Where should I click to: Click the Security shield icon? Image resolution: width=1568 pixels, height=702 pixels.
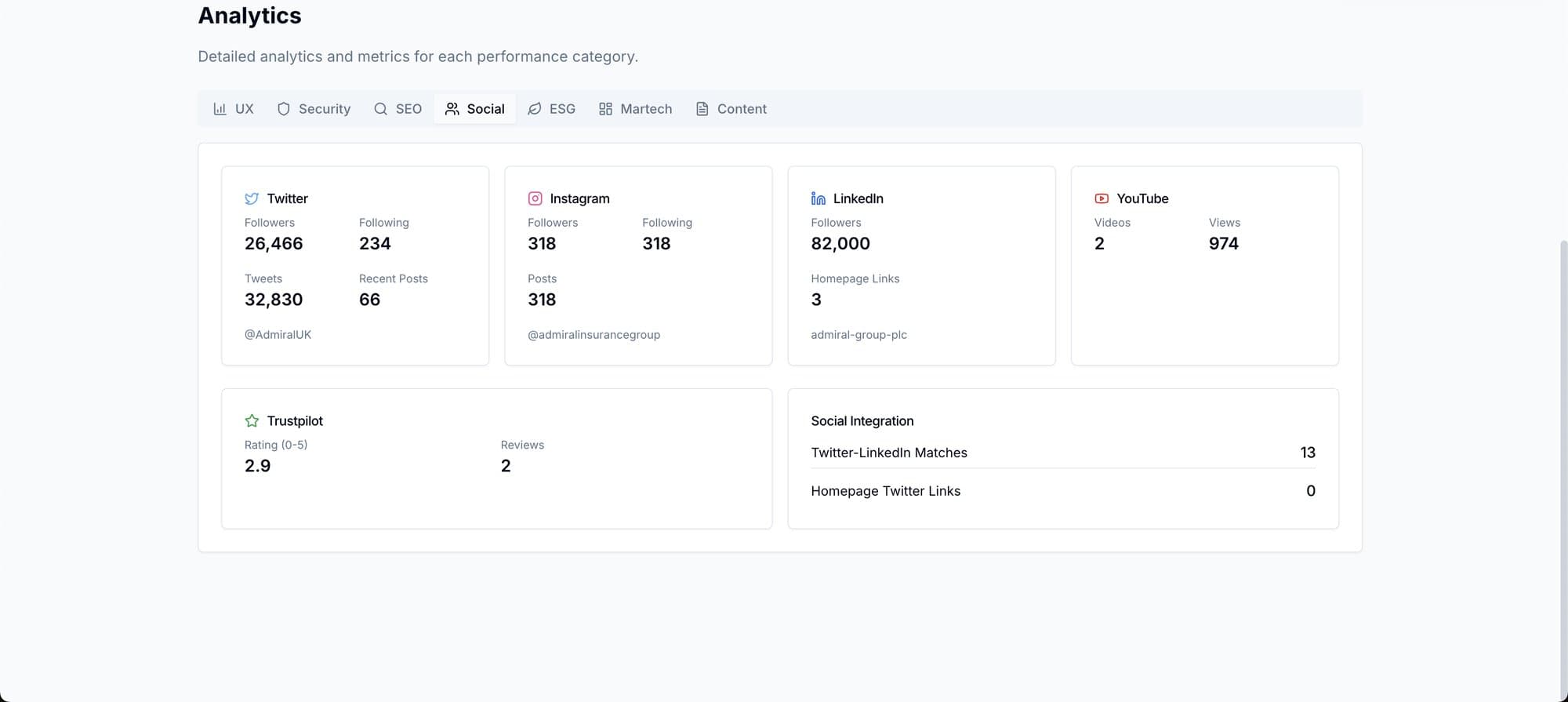pos(284,109)
